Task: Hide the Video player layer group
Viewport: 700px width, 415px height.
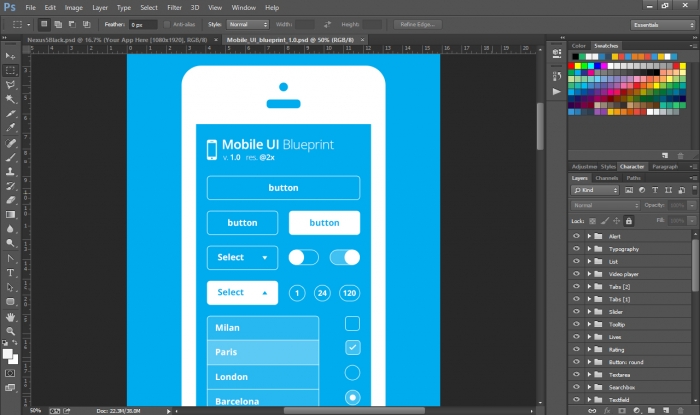Action: (x=576, y=274)
